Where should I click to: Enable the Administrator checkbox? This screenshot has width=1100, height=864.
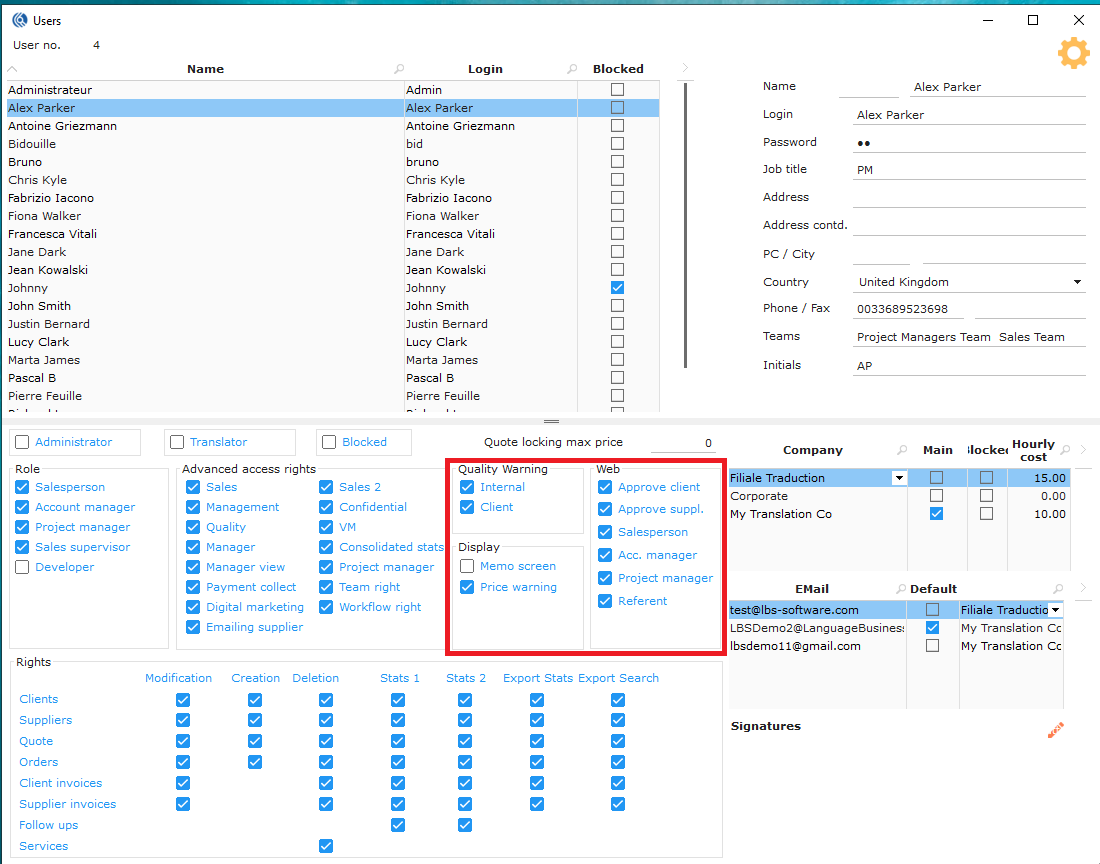click(23, 442)
